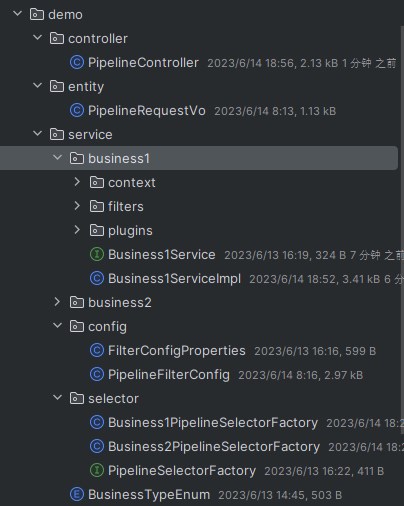Collapse the demo root package
404x506 pixels.
point(17,13)
